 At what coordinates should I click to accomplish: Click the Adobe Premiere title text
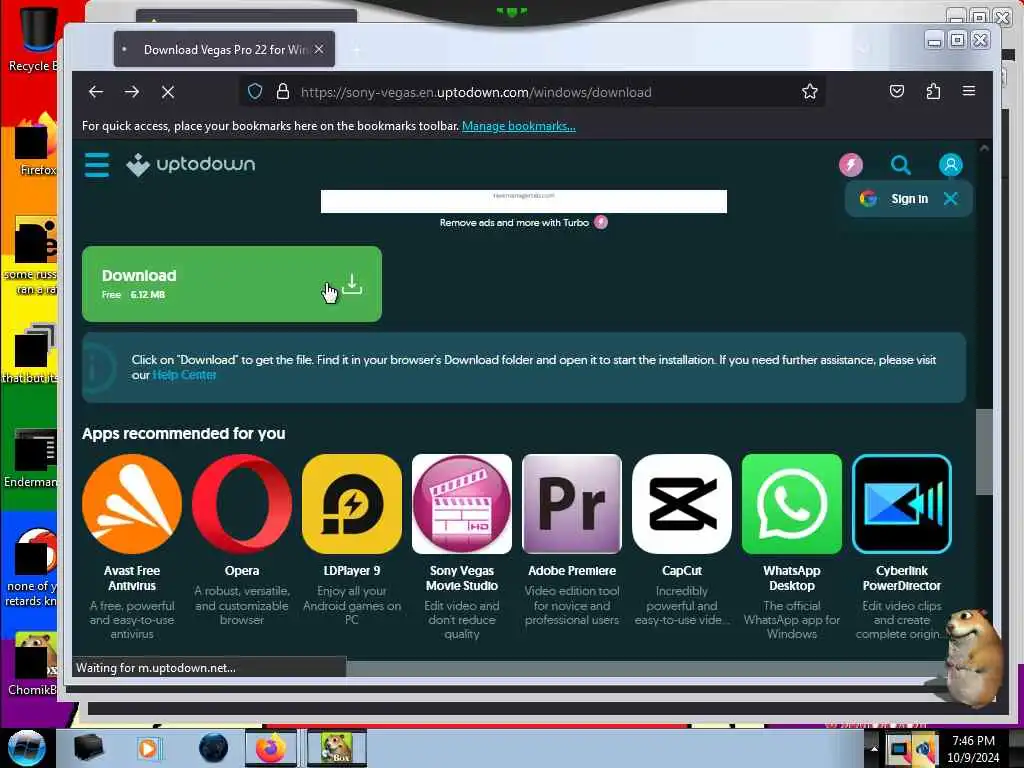pyautogui.click(x=572, y=571)
